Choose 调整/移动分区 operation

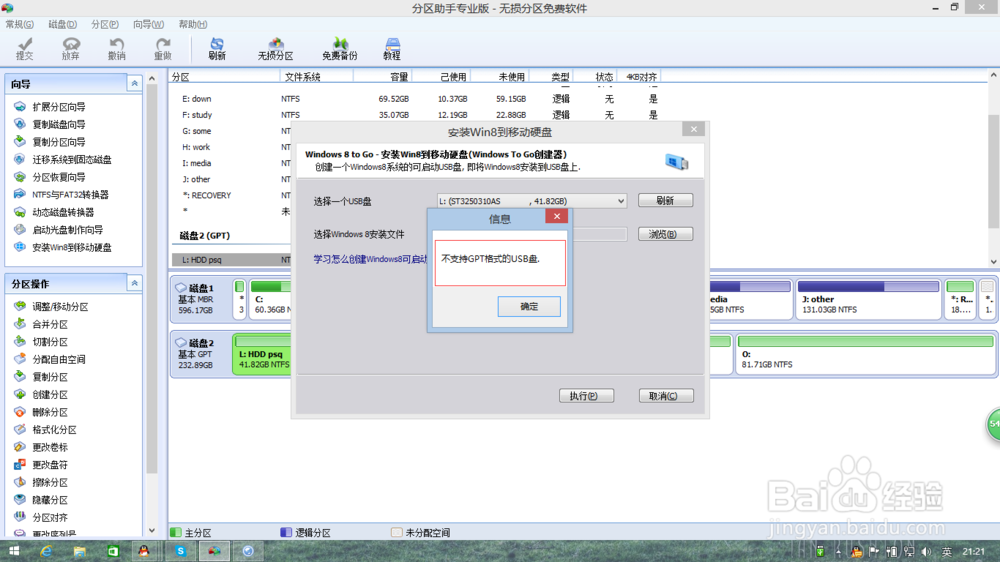point(60,307)
